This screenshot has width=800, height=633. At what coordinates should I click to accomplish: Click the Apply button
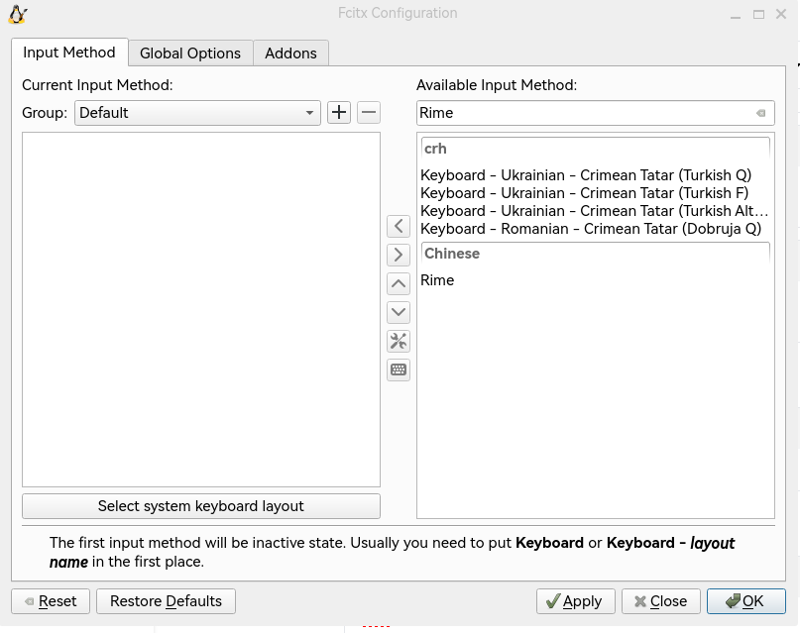tap(575, 601)
